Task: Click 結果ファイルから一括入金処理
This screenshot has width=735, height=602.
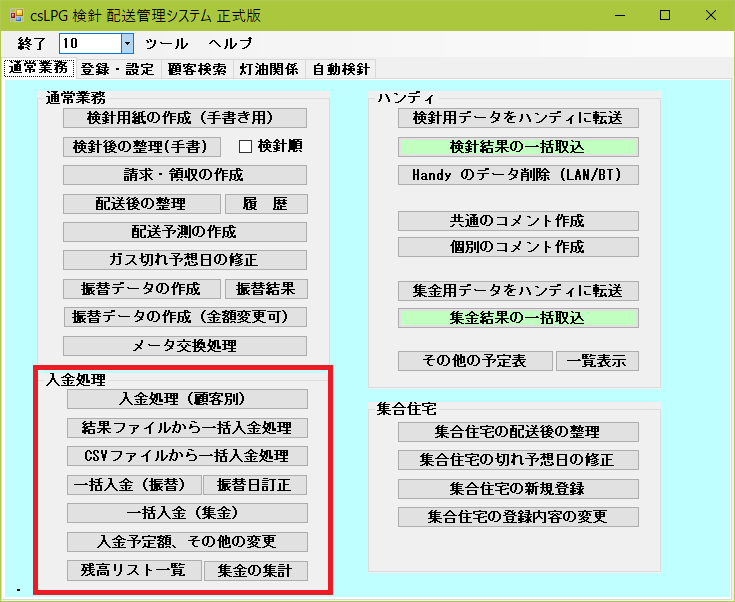Action: point(187,428)
